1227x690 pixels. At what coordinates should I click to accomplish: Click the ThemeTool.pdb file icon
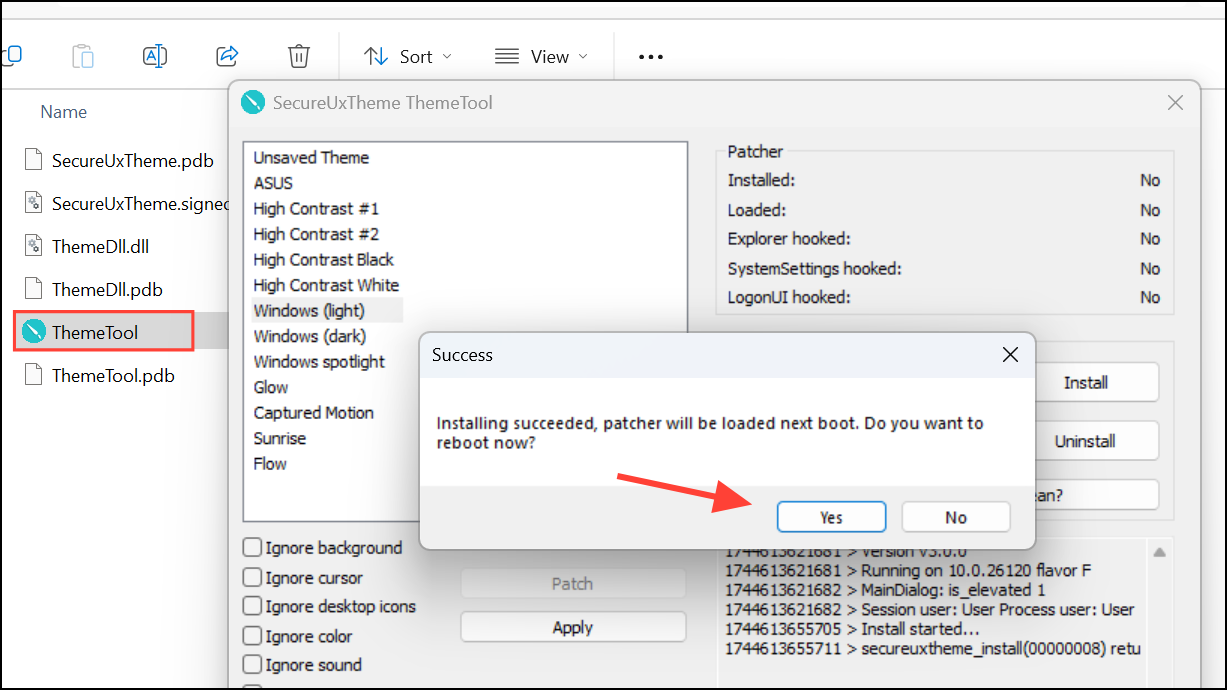(34, 375)
